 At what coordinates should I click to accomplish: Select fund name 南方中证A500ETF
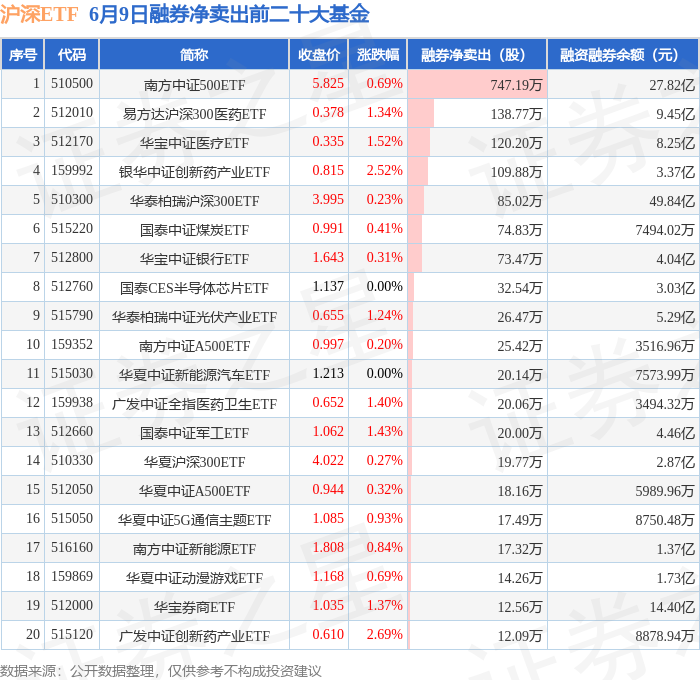[x=194, y=346]
